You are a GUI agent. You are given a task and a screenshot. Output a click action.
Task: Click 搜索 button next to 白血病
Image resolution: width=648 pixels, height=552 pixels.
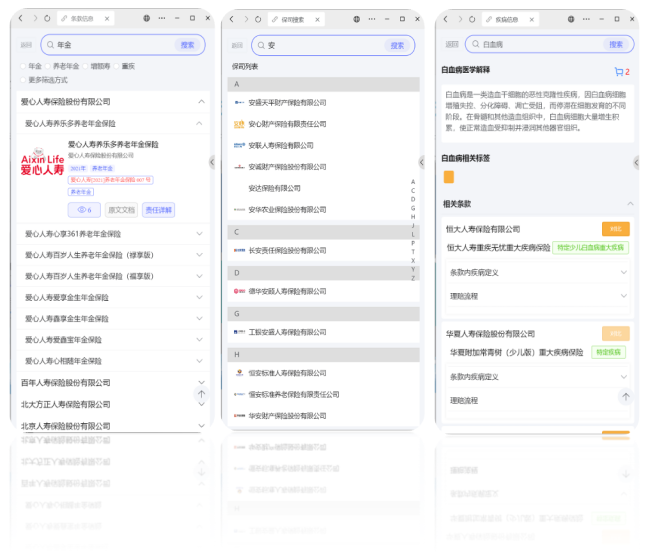pyautogui.click(x=616, y=44)
